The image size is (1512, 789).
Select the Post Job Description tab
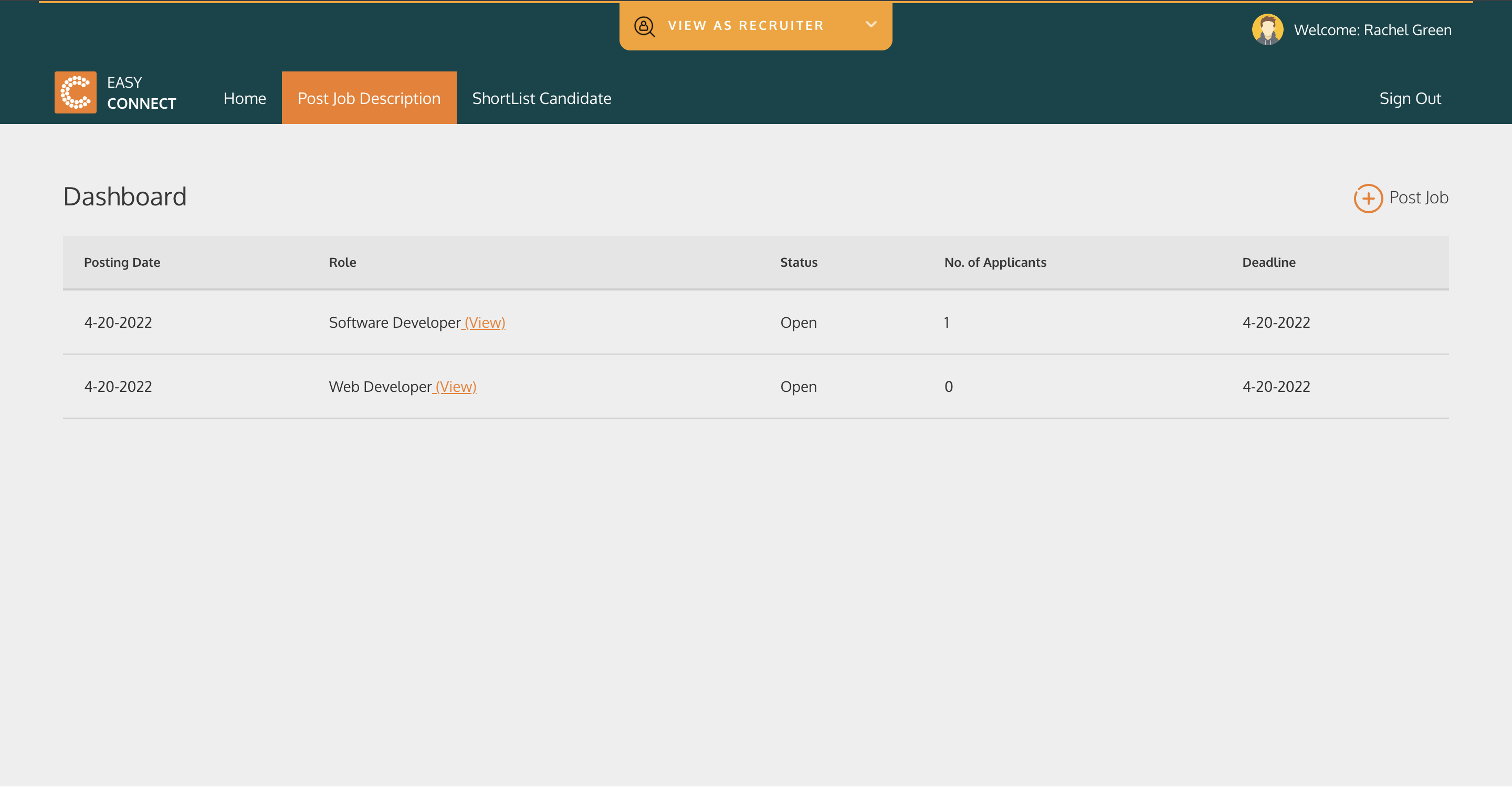click(369, 99)
